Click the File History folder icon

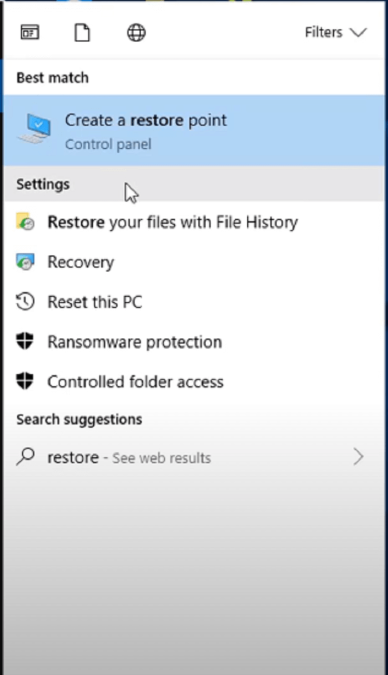point(25,222)
